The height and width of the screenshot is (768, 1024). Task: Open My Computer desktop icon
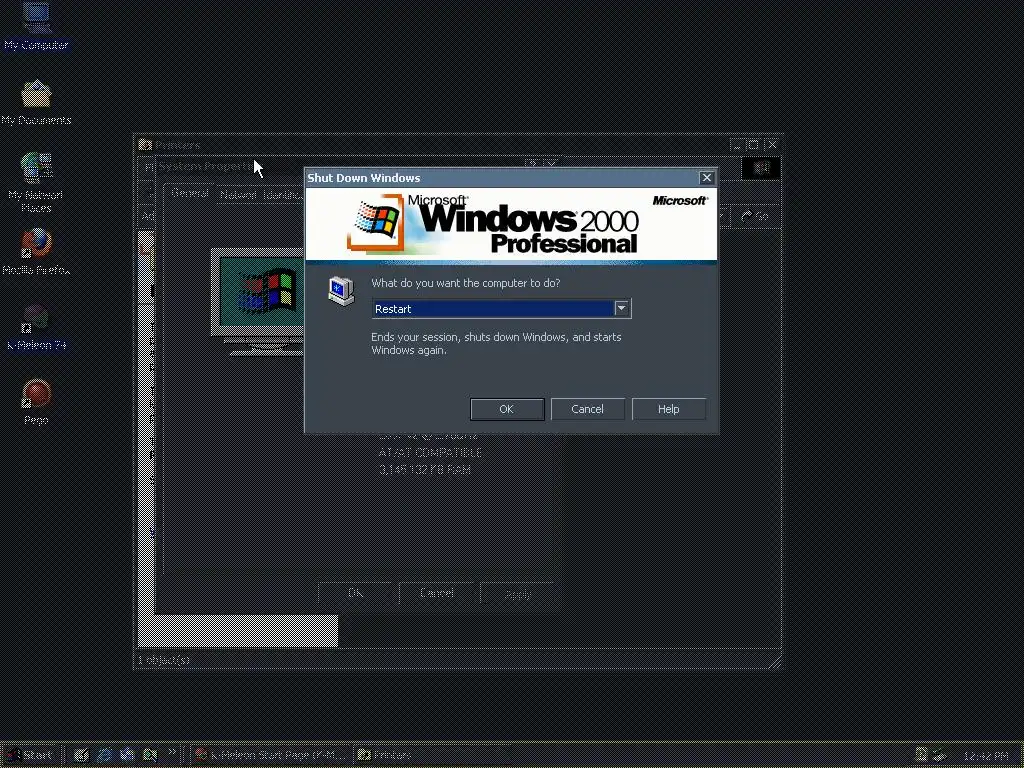(x=36, y=26)
